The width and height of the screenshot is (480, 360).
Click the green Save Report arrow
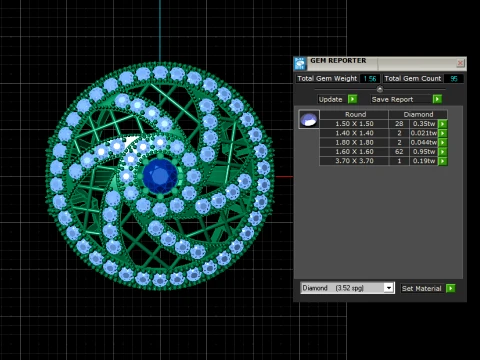pyautogui.click(x=437, y=99)
